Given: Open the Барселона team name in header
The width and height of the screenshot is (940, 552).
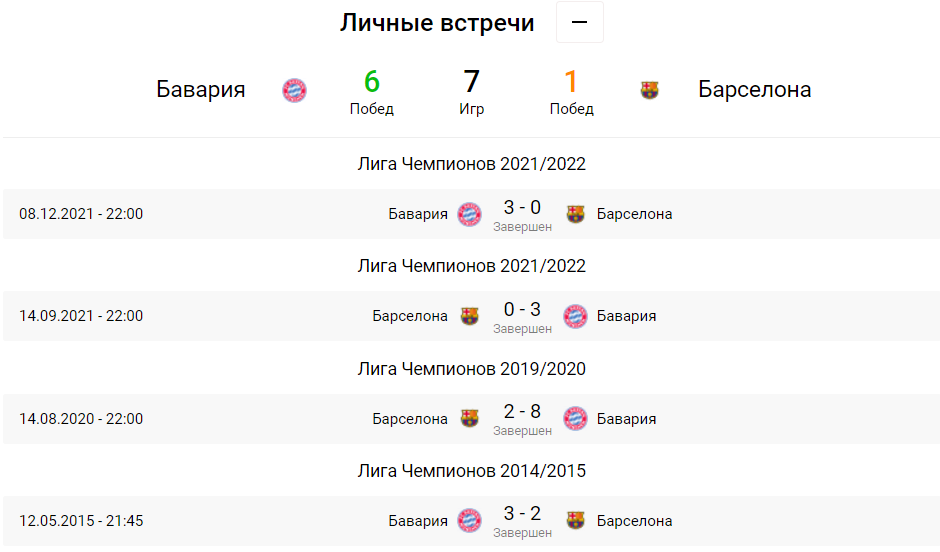Looking at the screenshot, I should [x=755, y=89].
